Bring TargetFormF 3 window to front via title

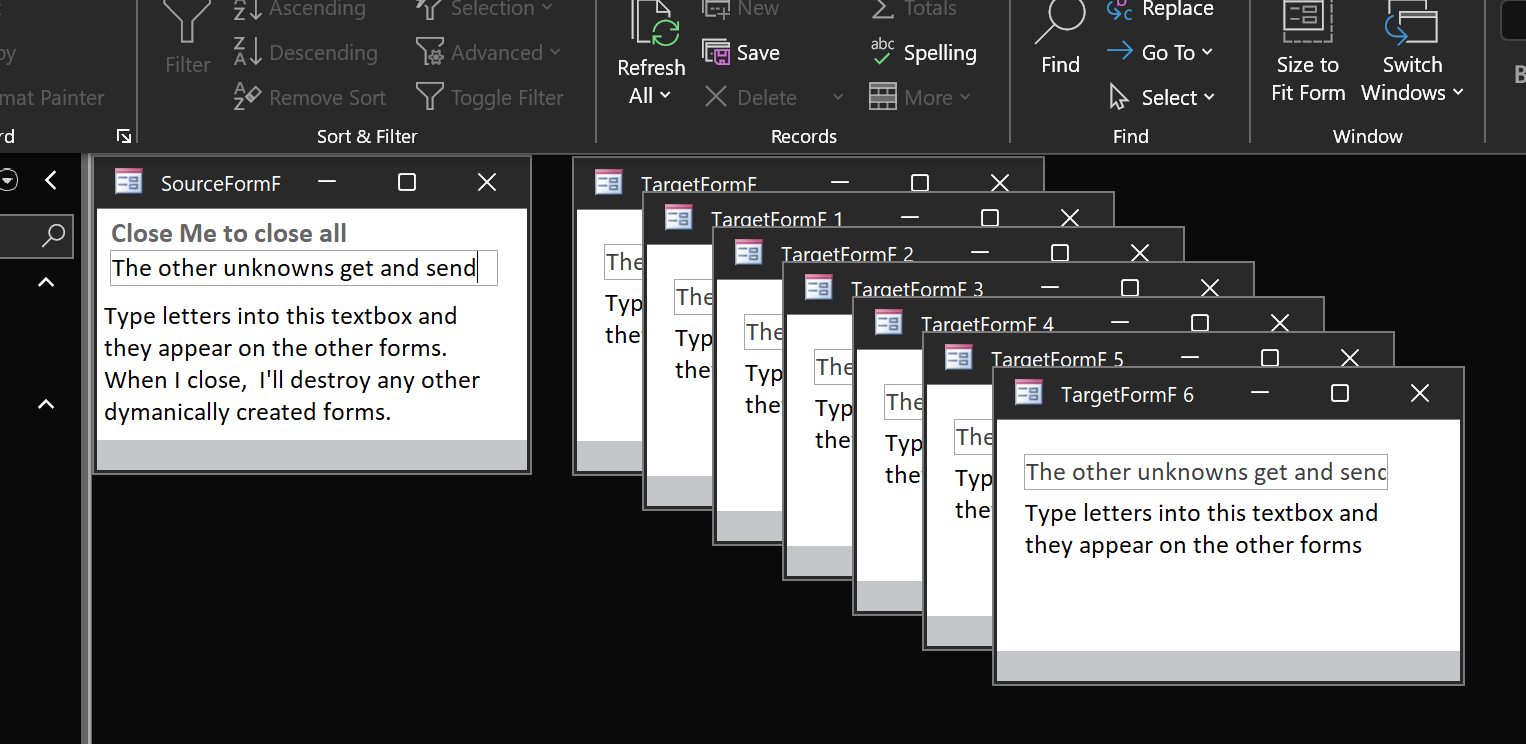coord(916,290)
